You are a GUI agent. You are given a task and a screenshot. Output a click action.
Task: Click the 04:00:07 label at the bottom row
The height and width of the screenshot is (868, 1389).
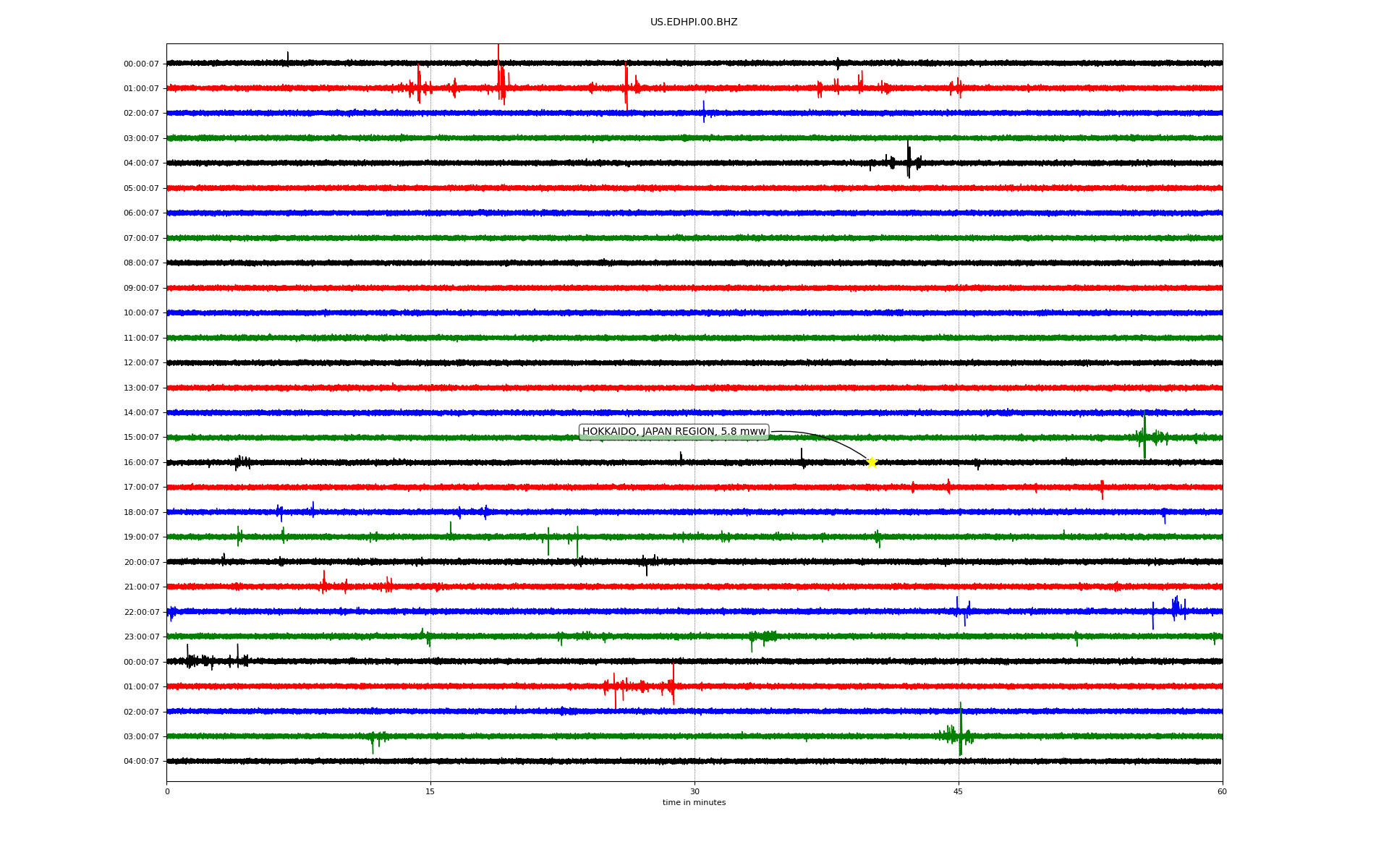tap(141, 762)
